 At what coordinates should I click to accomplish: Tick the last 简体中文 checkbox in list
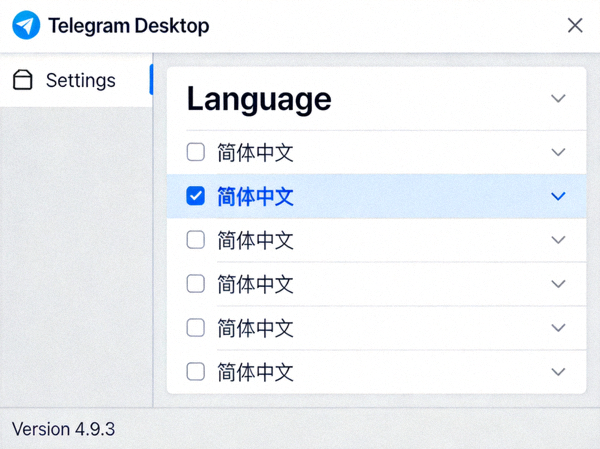coord(196,371)
